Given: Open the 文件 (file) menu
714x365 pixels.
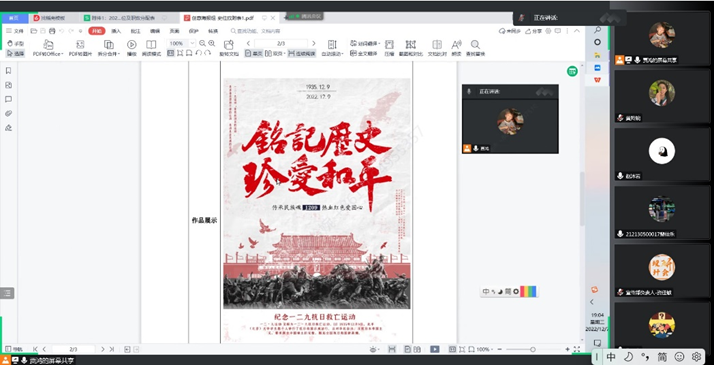Looking at the screenshot, I should [15, 31].
